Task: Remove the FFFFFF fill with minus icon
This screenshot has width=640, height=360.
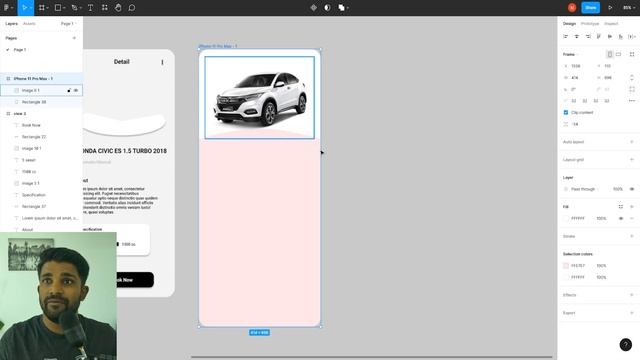Action: [x=632, y=218]
